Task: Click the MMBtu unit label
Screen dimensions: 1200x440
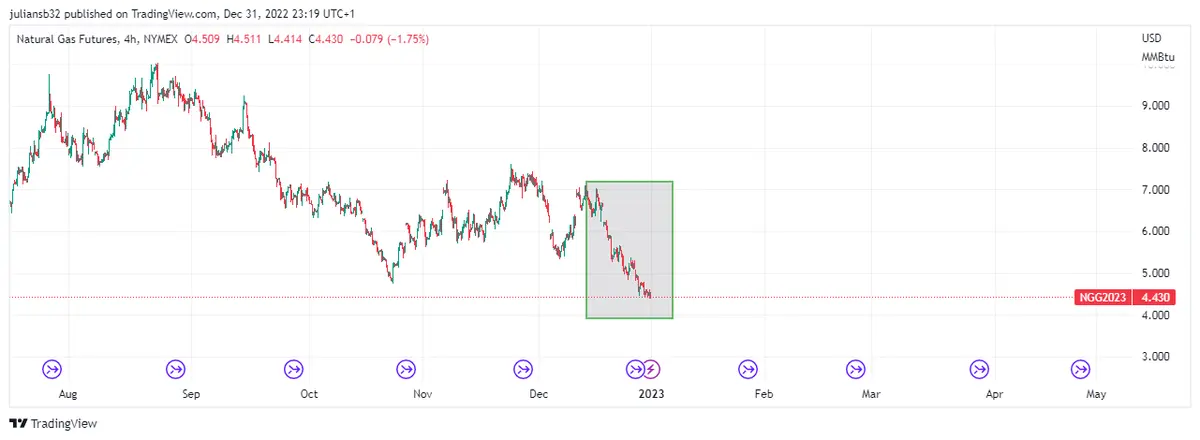Action: tap(1156, 57)
